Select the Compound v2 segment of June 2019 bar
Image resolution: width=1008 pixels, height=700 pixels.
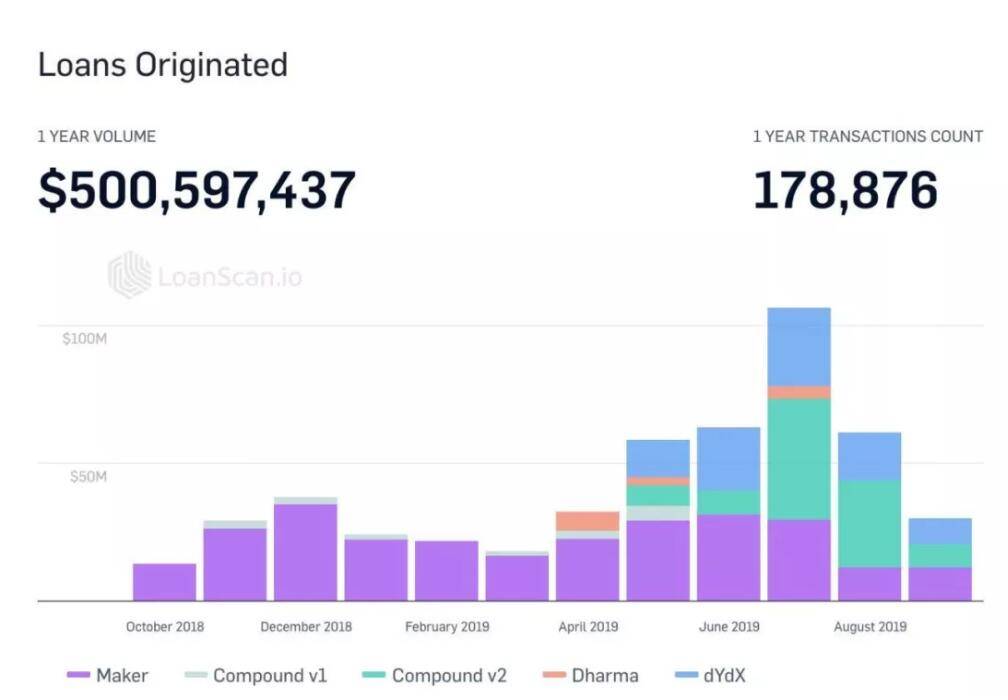(728, 503)
